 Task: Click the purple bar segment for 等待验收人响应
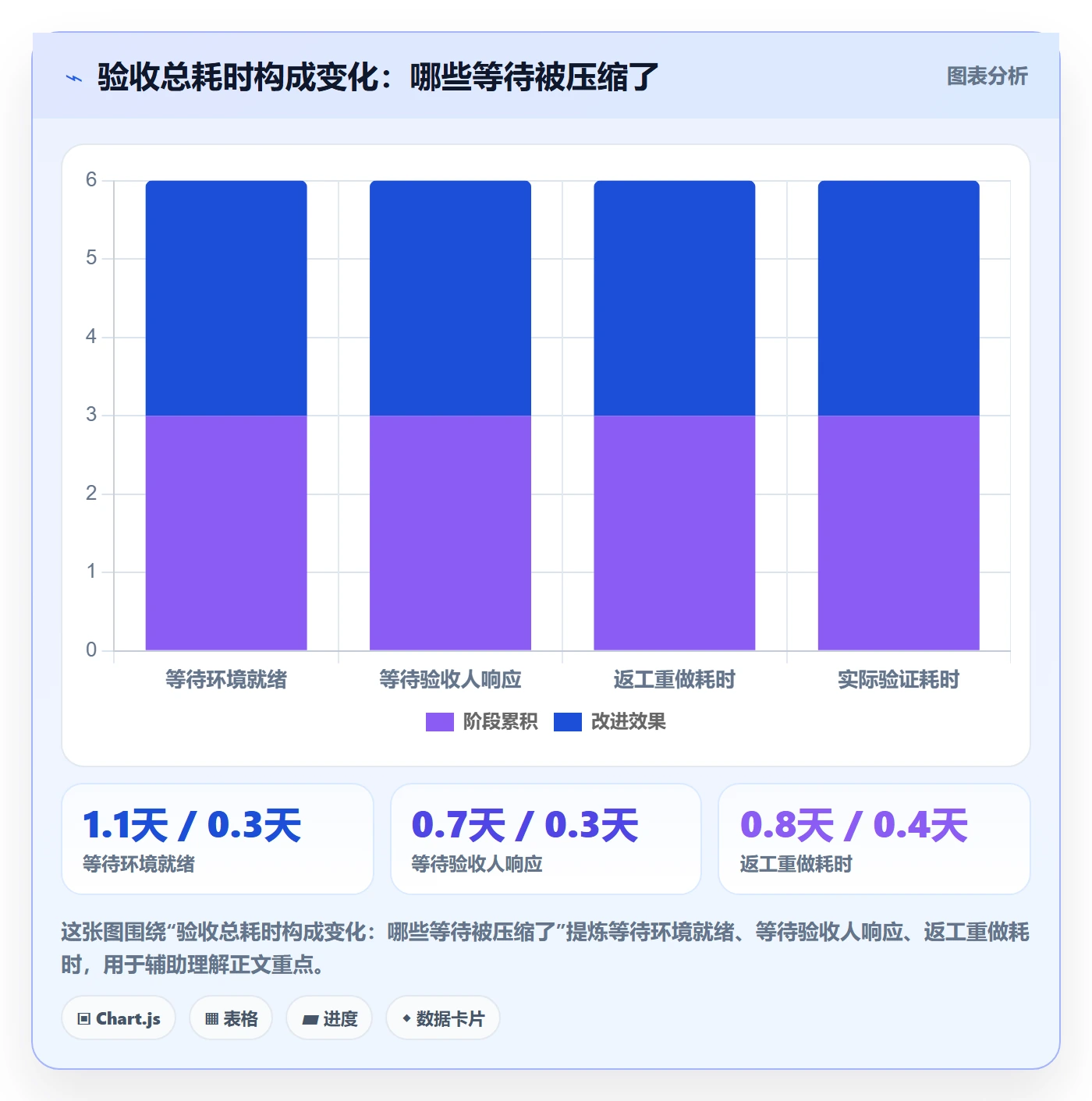[450, 533]
